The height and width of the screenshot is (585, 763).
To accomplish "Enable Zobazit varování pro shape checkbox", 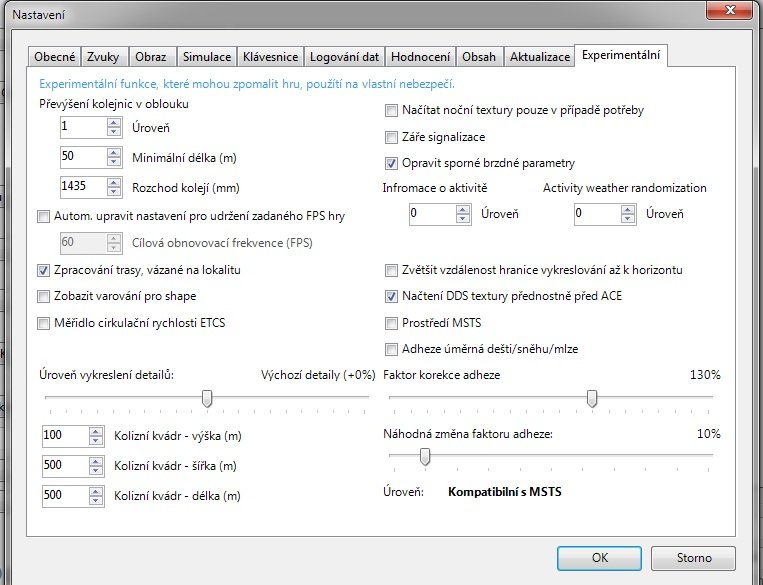I will coord(43,296).
